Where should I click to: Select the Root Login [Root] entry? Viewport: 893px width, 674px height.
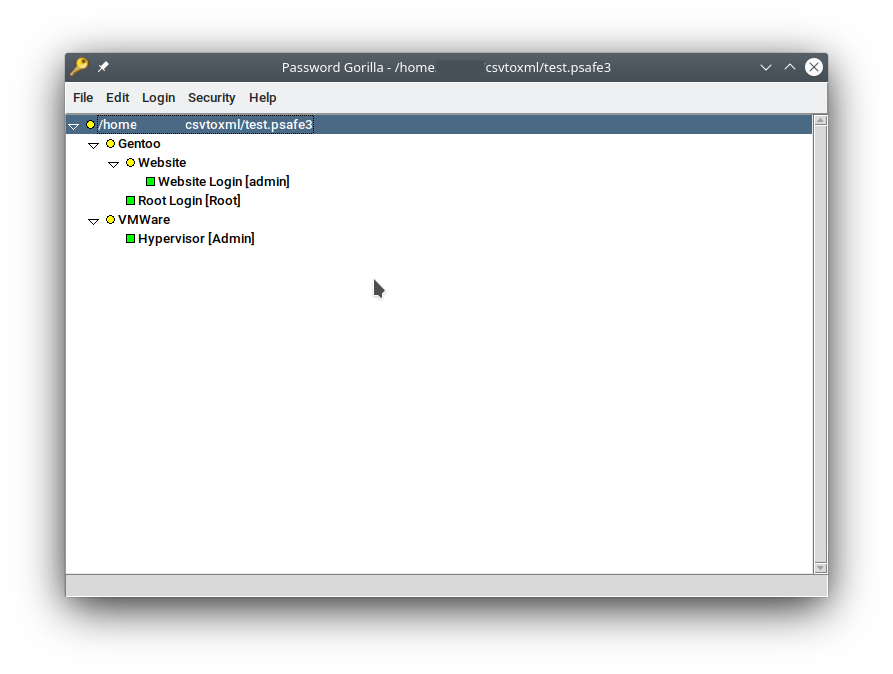coord(189,201)
